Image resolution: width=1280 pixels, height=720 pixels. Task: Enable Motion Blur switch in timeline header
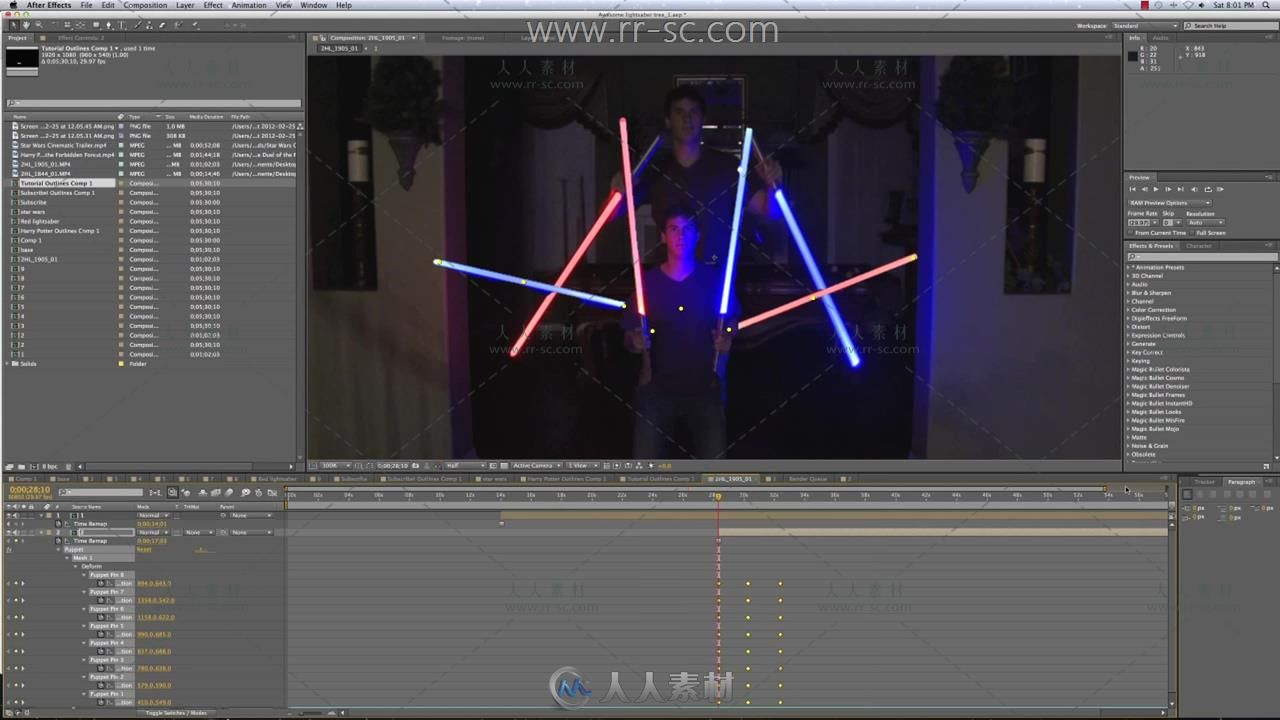coord(228,492)
